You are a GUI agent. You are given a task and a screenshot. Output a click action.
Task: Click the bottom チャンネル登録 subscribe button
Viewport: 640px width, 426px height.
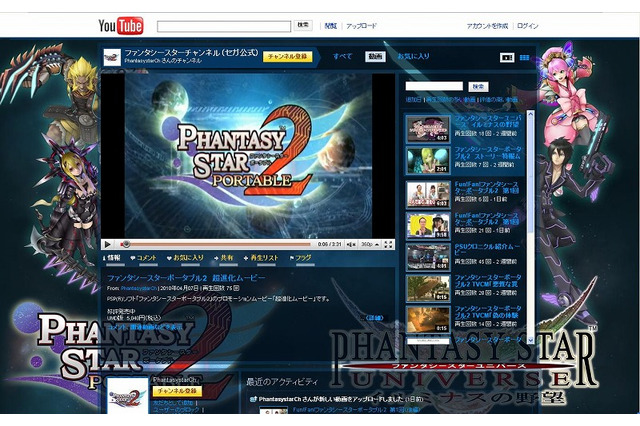click(177, 391)
